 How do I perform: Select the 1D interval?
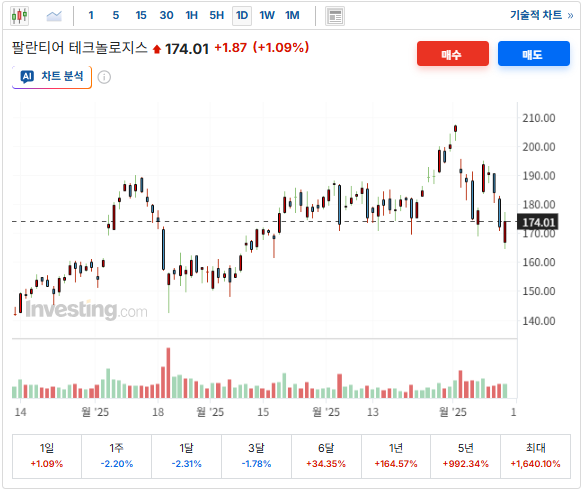(242, 16)
